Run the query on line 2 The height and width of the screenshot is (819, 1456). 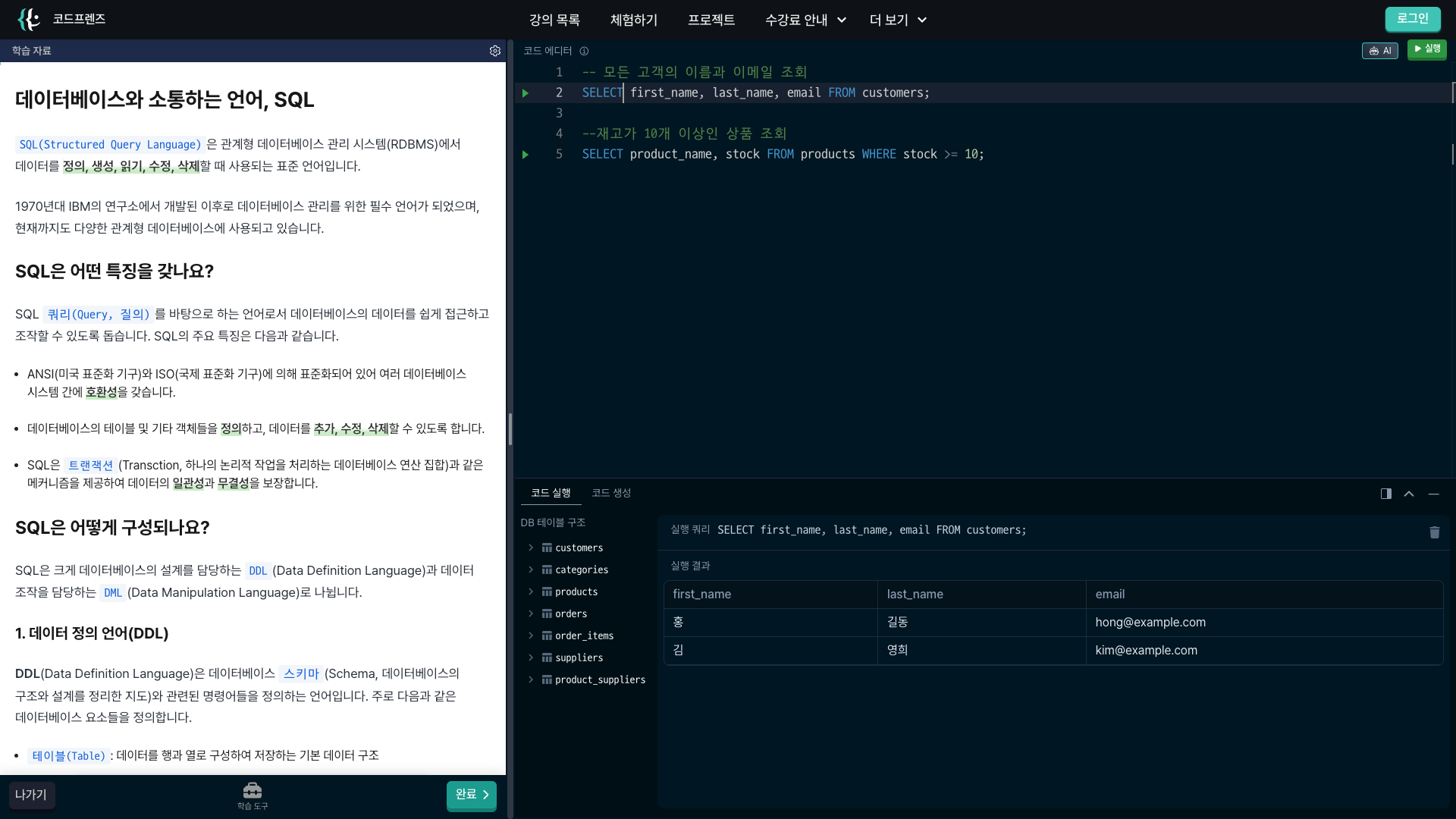point(525,93)
